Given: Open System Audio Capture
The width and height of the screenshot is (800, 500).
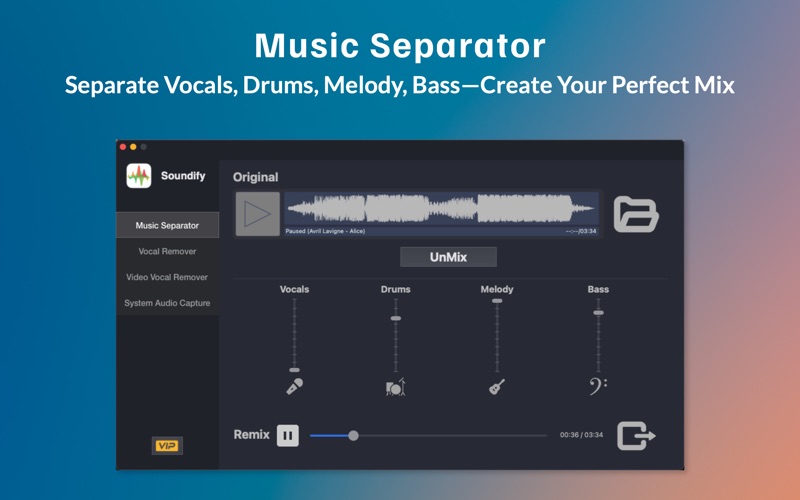Looking at the screenshot, I should [x=167, y=303].
